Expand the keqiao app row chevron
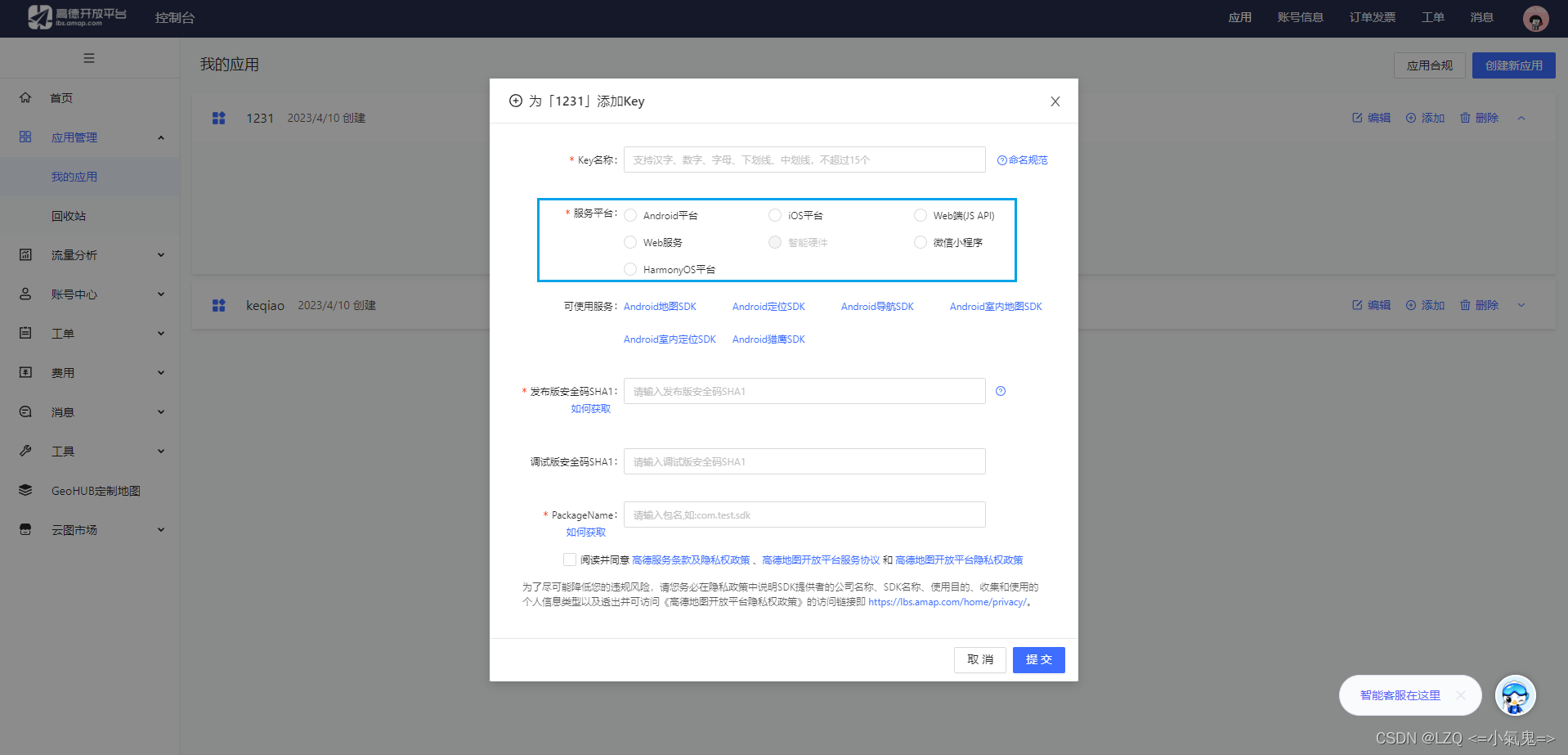 [1521, 305]
